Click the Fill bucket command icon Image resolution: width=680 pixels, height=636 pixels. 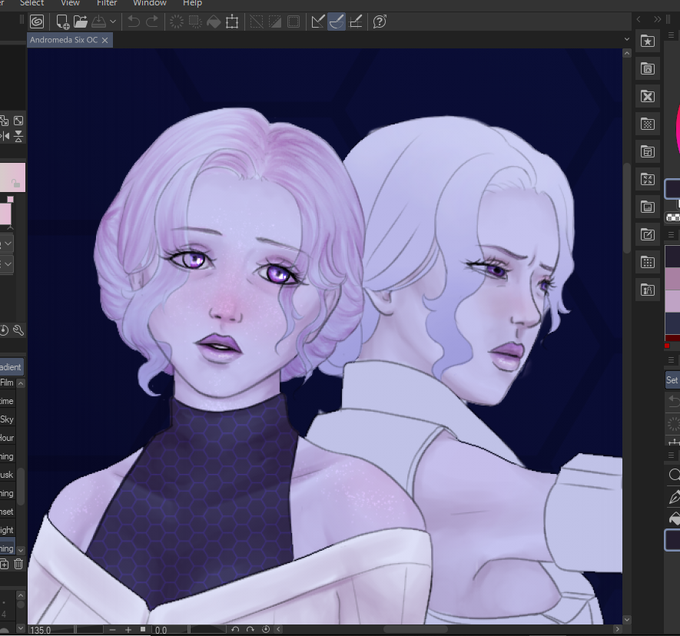pos(213,21)
